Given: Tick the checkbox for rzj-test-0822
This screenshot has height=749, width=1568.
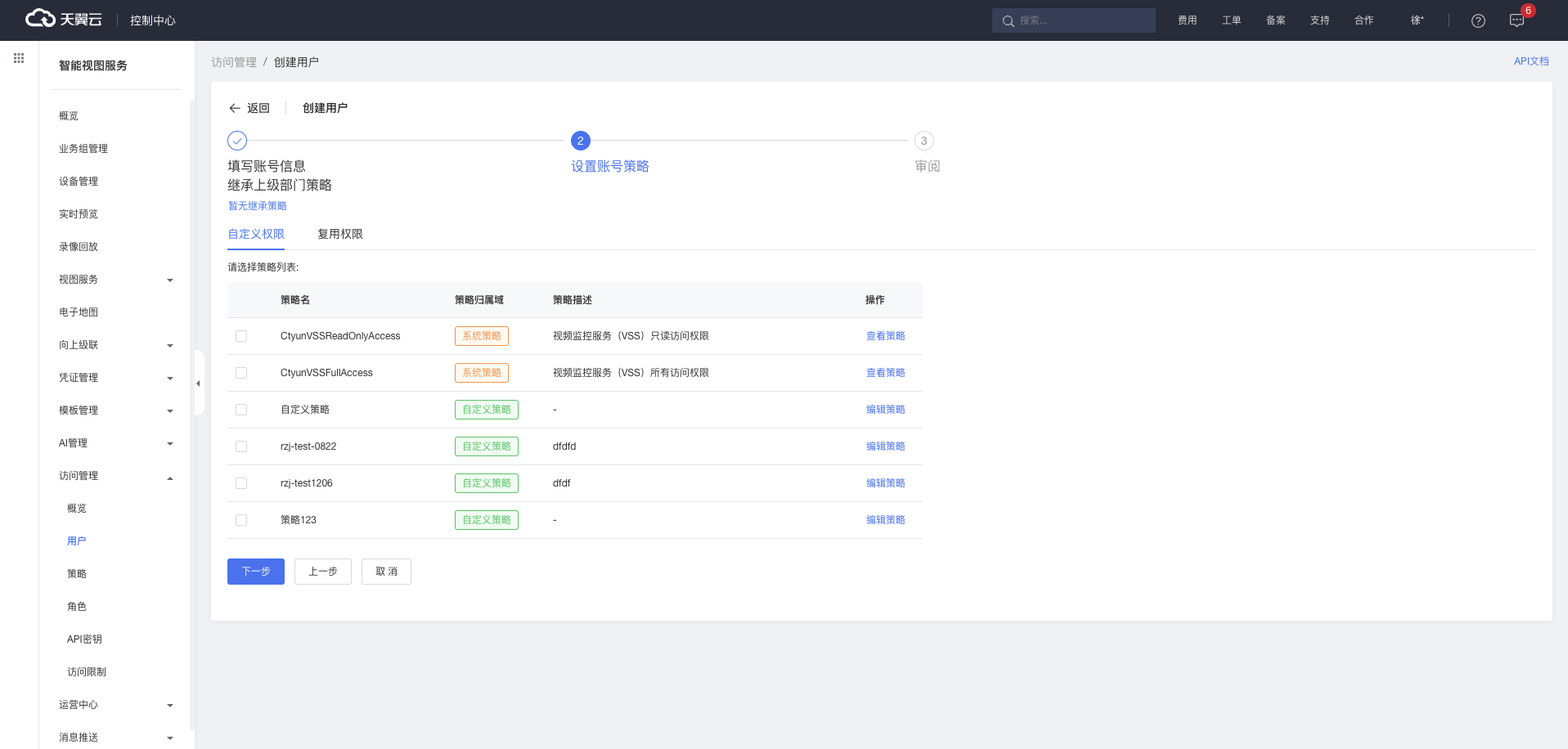Looking at the screenshot, I should pyautogui.click(x=241, y=446).
